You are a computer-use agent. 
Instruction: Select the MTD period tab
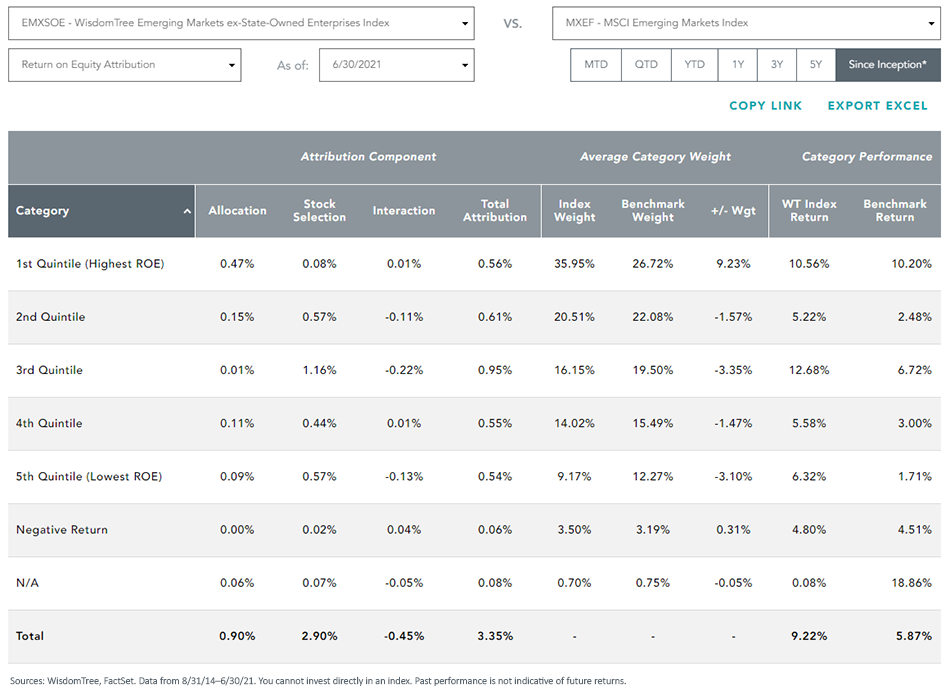point(596,65)
